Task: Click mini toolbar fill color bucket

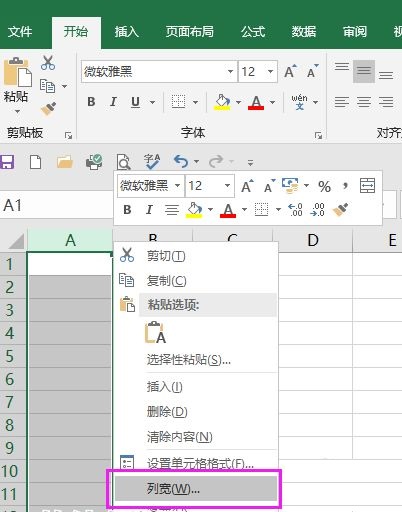Action: pyautogui.click(x=195, y=210)
